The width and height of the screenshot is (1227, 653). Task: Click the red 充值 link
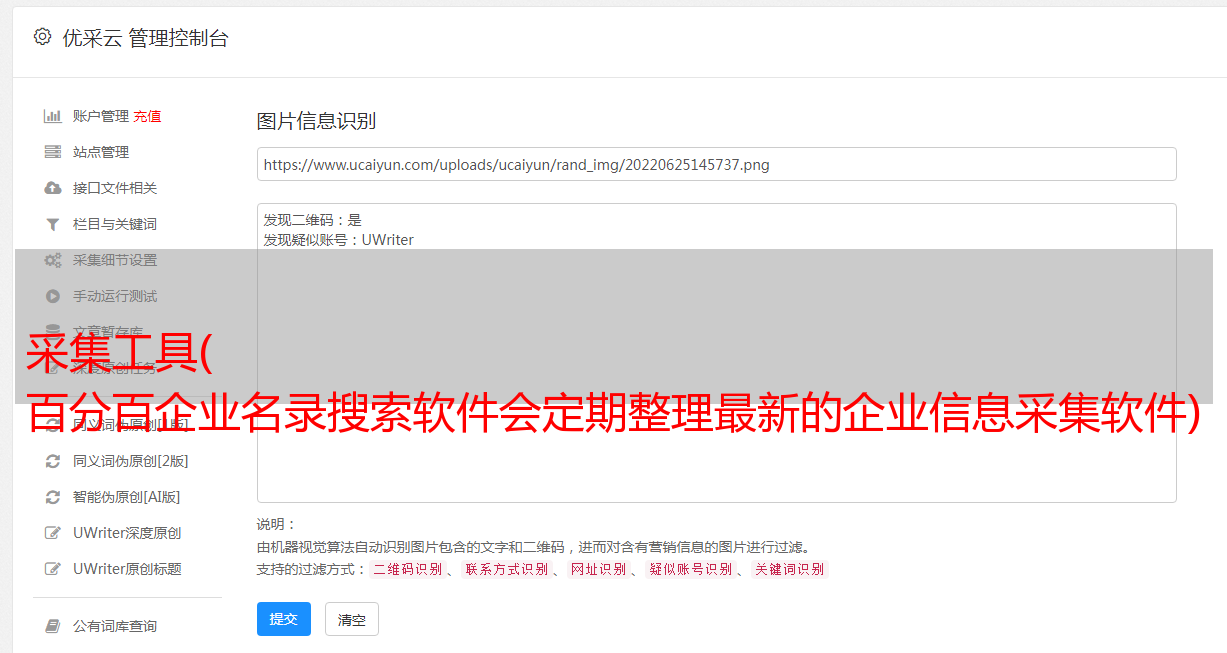click(147, 116)
